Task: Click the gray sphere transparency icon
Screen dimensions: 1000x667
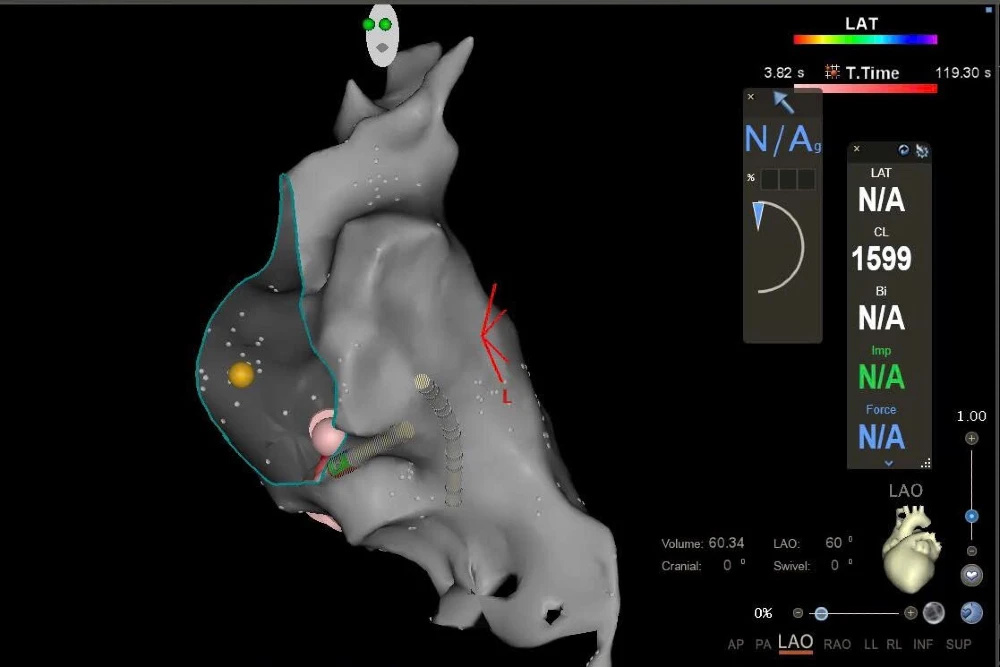Action: coord(934,612)
